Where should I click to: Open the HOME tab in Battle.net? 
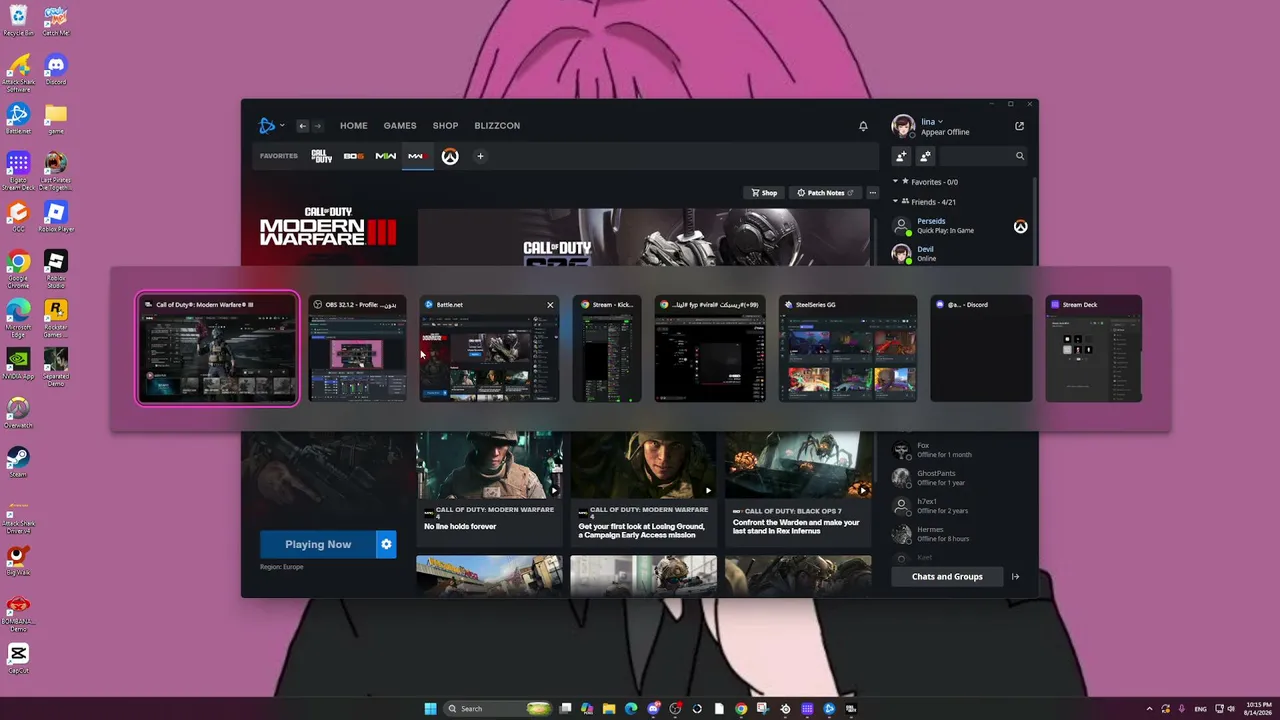click(x=354, y=126)
